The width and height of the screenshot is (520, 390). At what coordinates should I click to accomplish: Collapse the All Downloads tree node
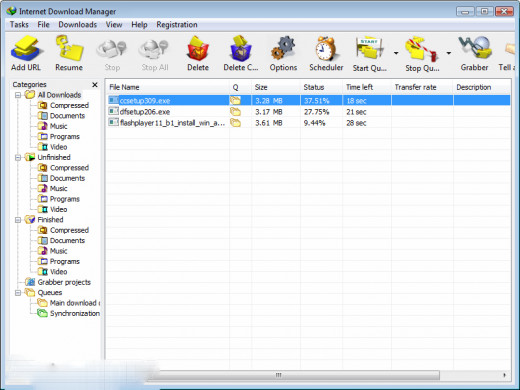(18, 95)
